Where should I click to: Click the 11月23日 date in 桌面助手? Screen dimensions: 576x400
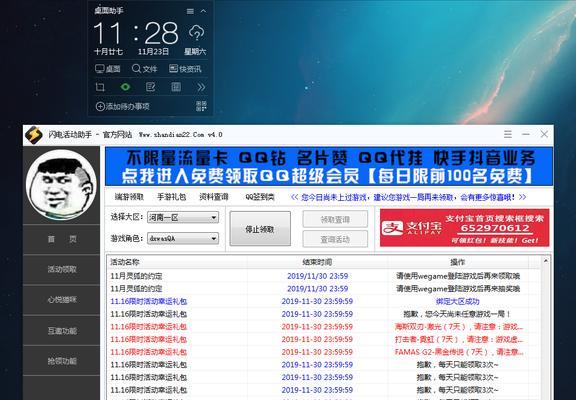(153, 52)
